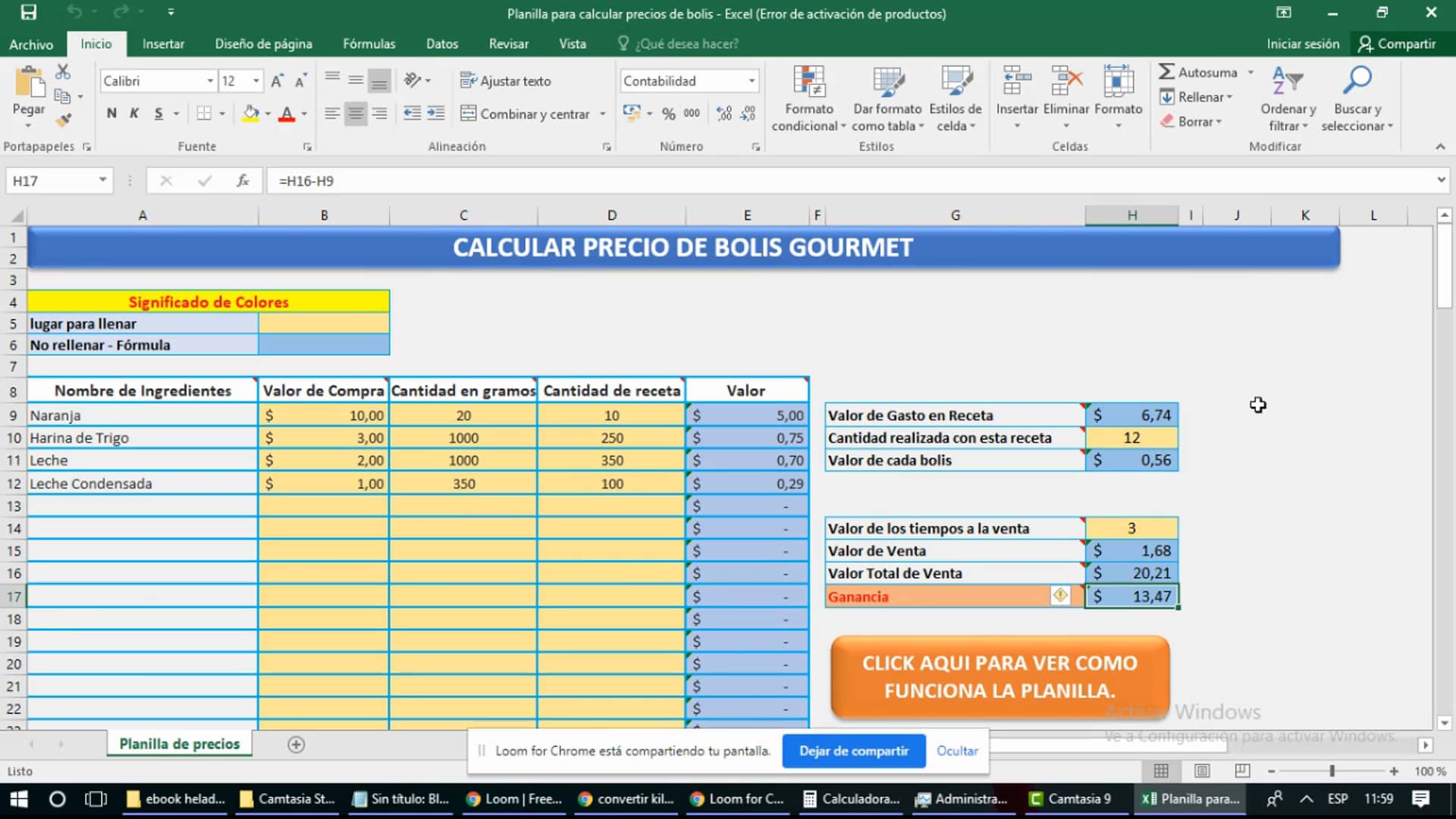Open Estilos de celda gallery
Image resolution: width=1456 pixels, height=819 pixels.
[956, 99]
